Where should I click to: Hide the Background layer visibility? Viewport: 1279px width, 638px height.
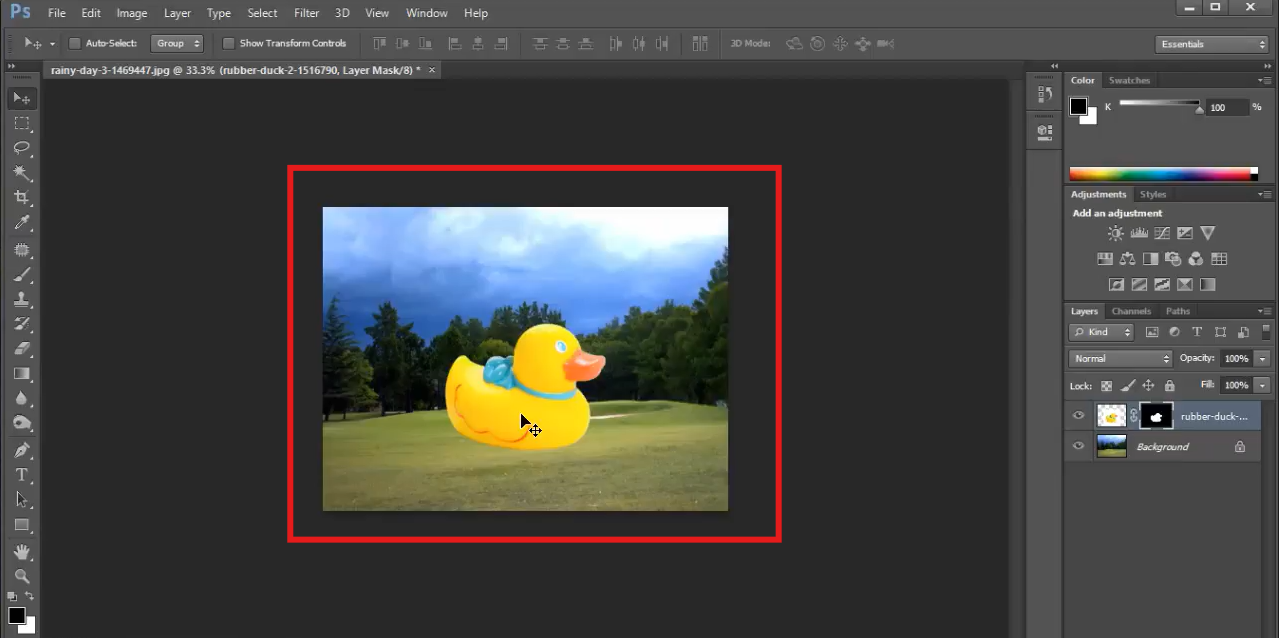pos(1078,447)
